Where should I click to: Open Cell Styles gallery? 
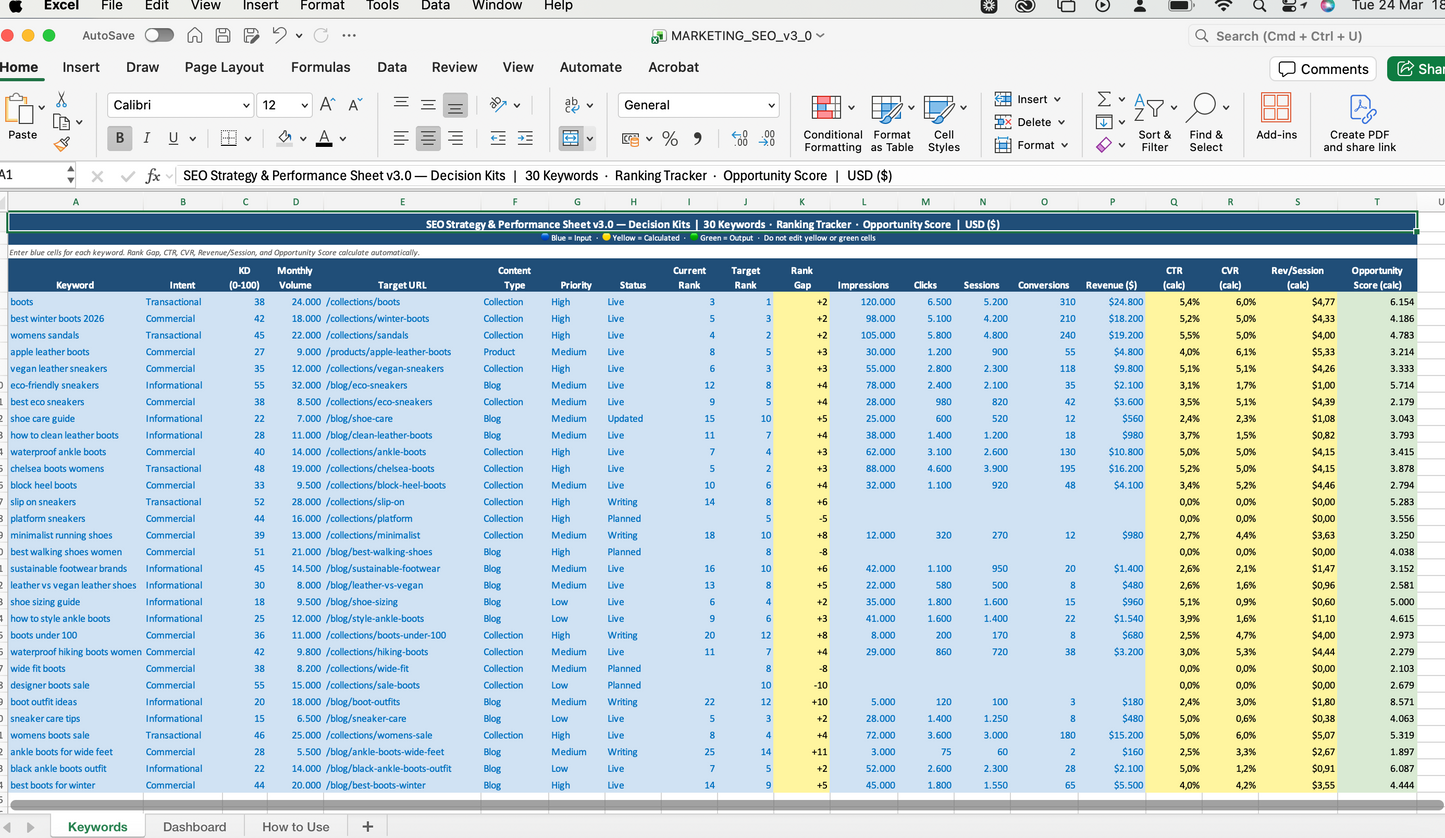point(943,124)
